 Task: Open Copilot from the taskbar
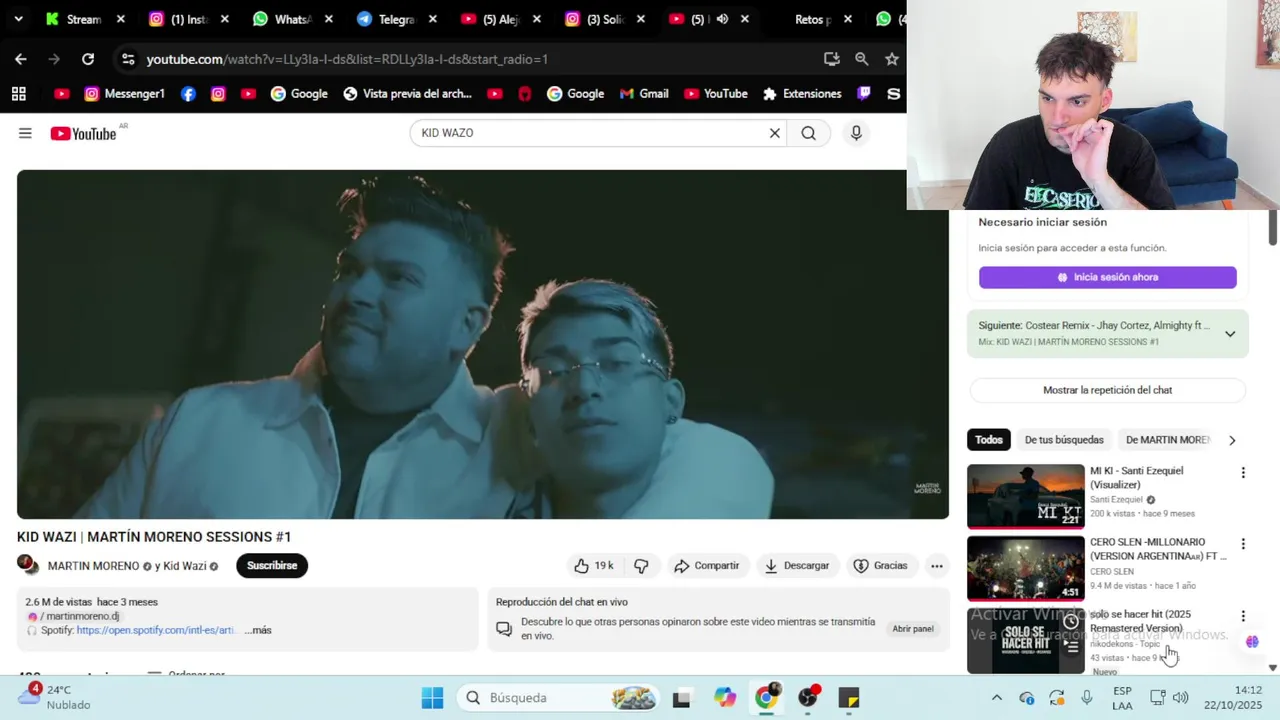tap(724, 698)
